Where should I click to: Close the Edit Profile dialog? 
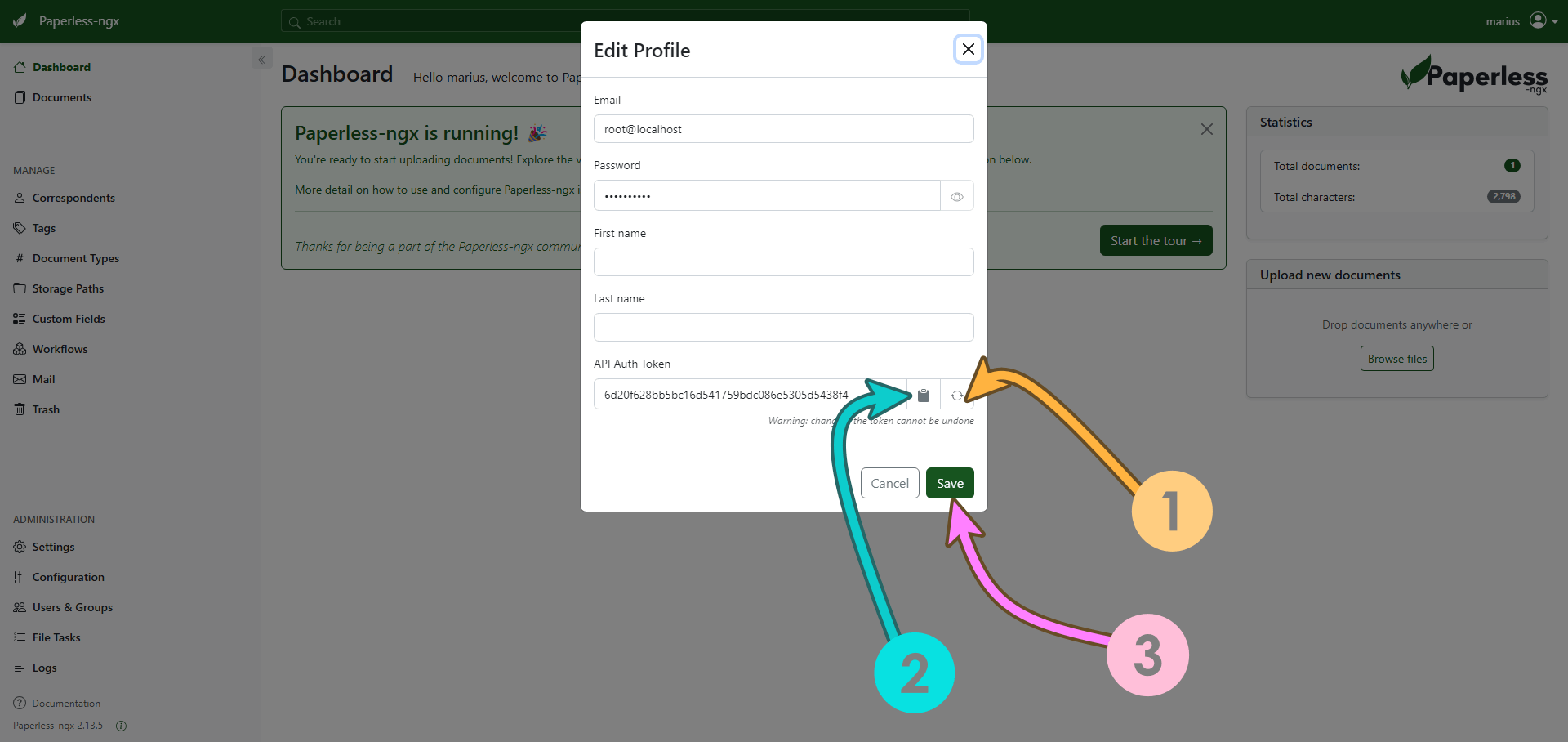click(x=969, y=49)
